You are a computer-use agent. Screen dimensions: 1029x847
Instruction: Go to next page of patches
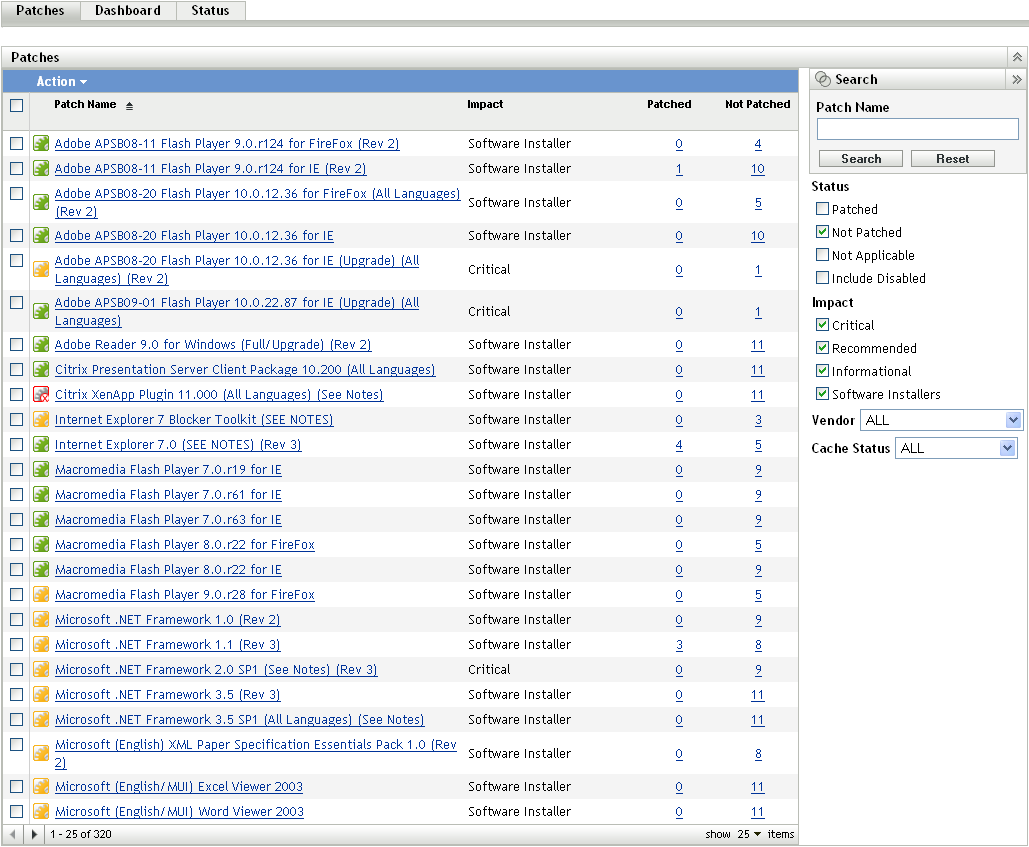coord(34,835)
